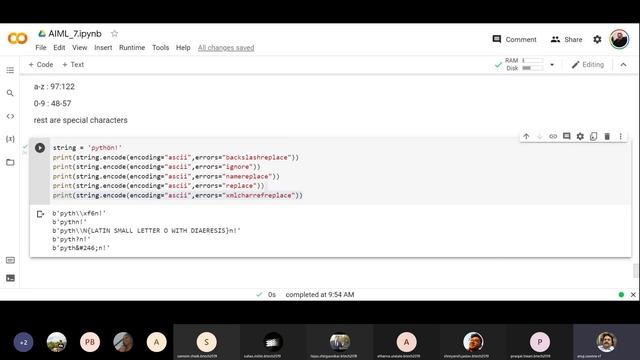Image resolution: width=640 pixels, height=360 pixels.
Task: Open Colab settings gear
Action: [597, 39]
